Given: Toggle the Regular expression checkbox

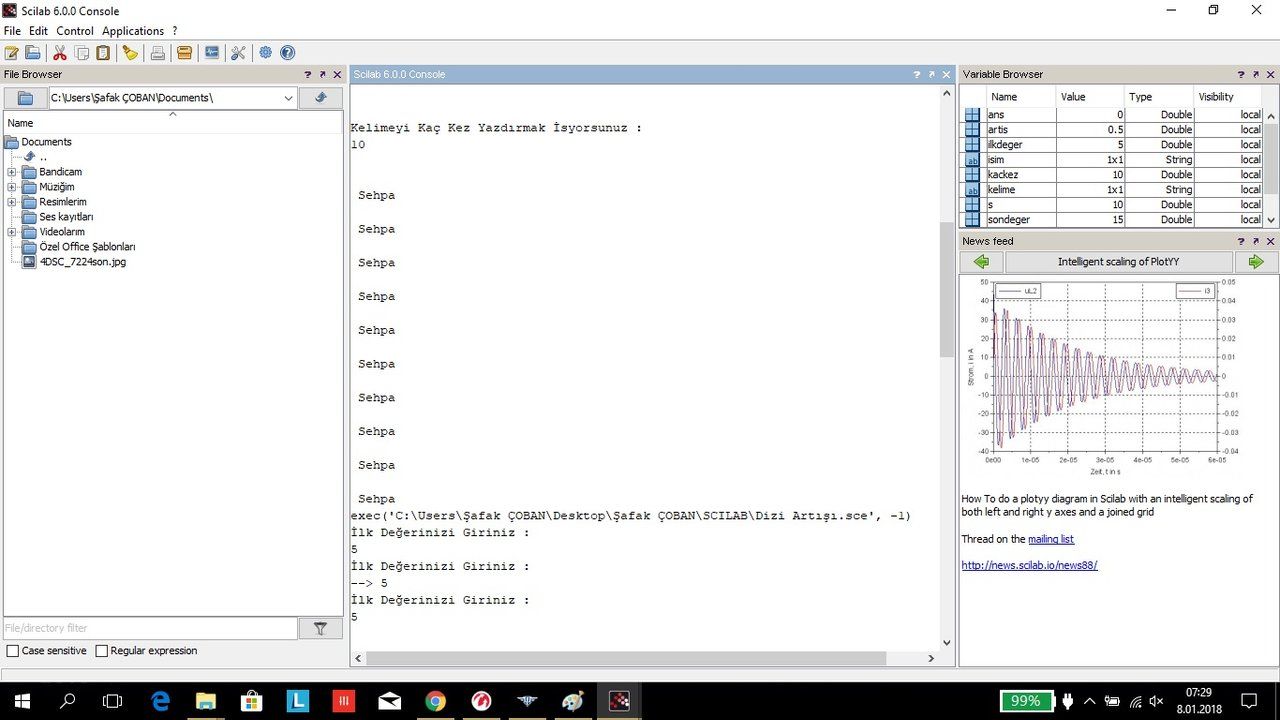Looking at the screenshot, I should pyautogui.click(x=101, y=651).
